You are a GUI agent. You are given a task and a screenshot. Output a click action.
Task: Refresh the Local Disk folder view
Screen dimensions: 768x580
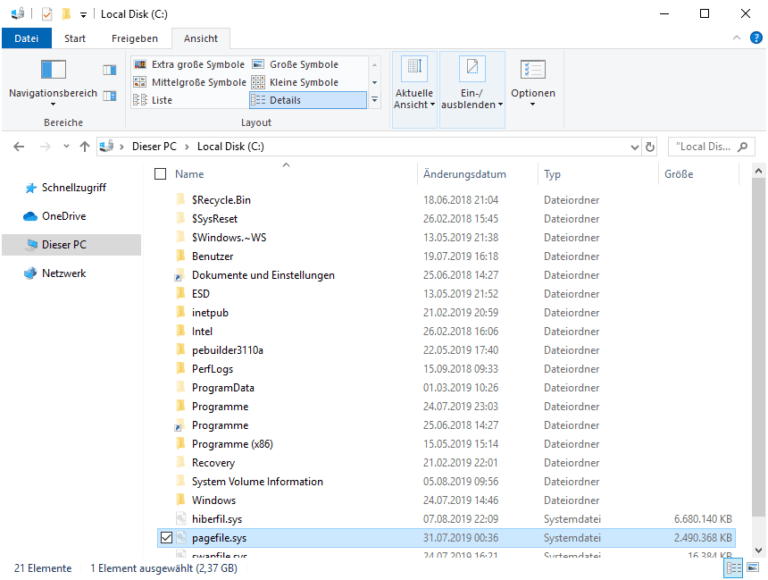pos(650,147)
